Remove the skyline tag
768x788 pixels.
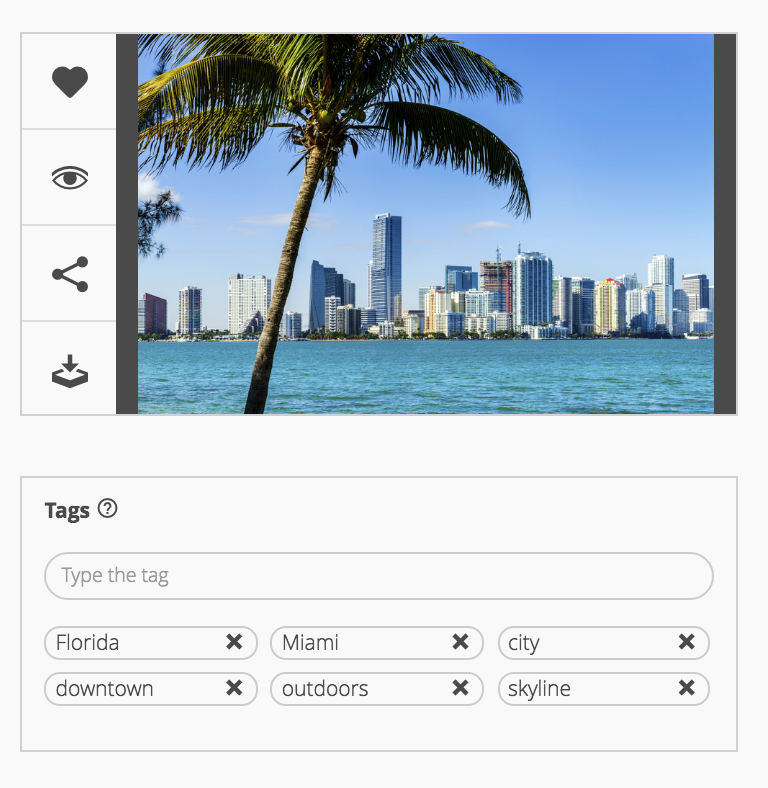pos(687,687)
